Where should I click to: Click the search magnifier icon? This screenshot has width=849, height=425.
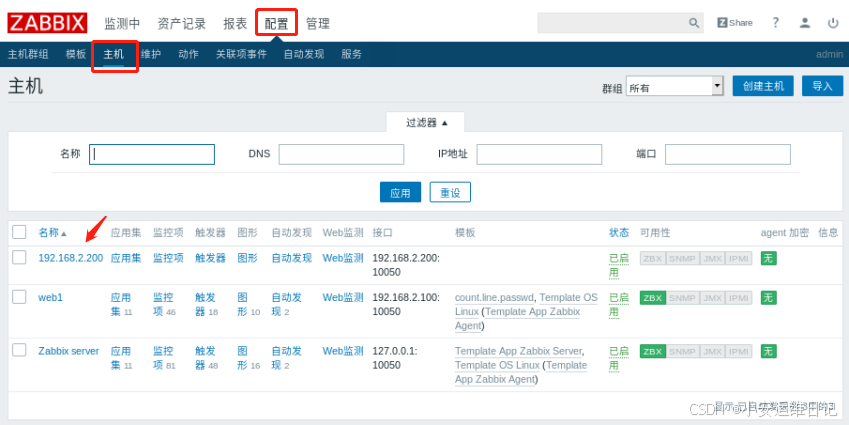pos(694,23)
